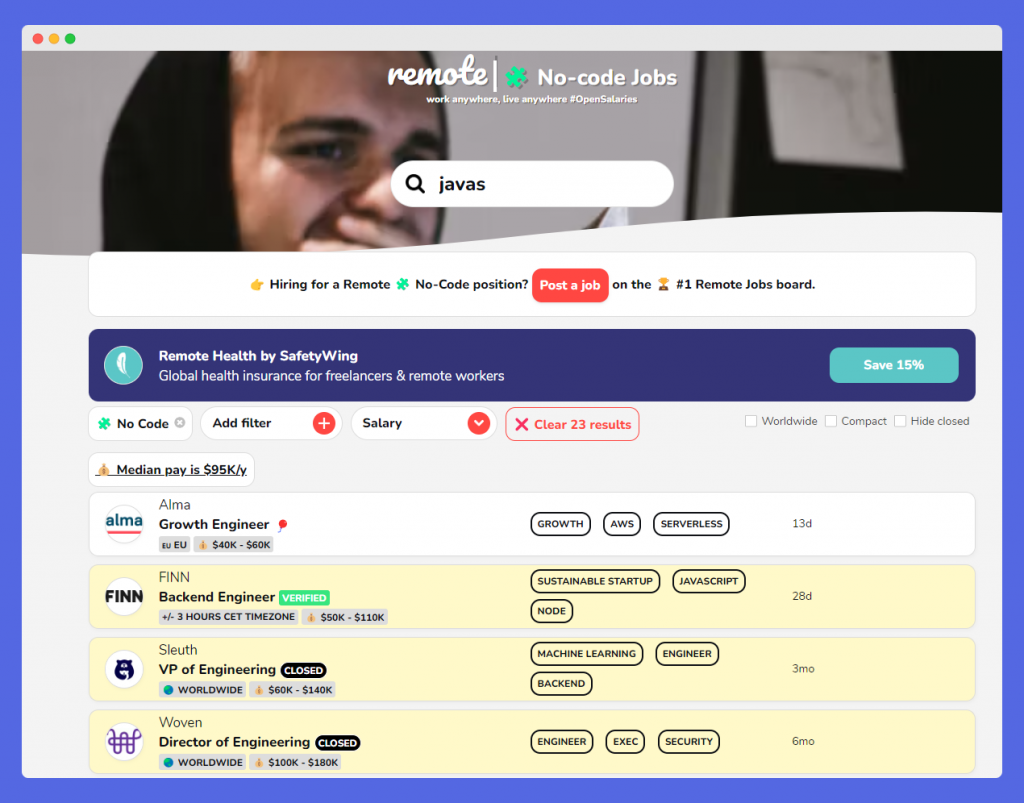
Task: Click Clear 23 results button
Action: (x=572, y=424)
